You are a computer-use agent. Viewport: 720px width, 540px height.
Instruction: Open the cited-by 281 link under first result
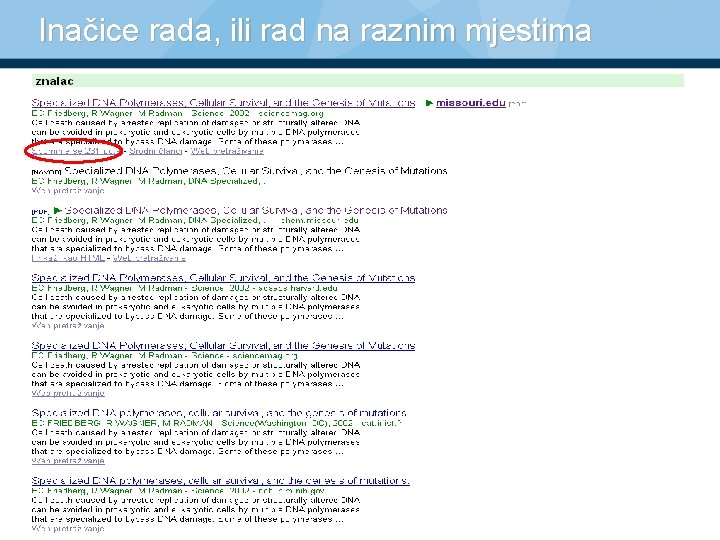coord(76,151)
